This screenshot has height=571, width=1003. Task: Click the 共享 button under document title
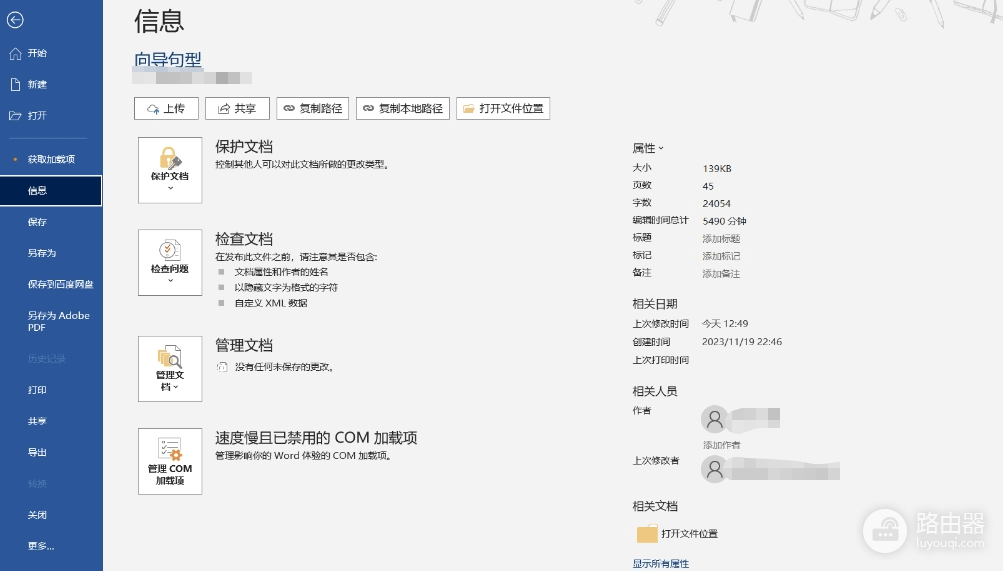click(237, 109)
